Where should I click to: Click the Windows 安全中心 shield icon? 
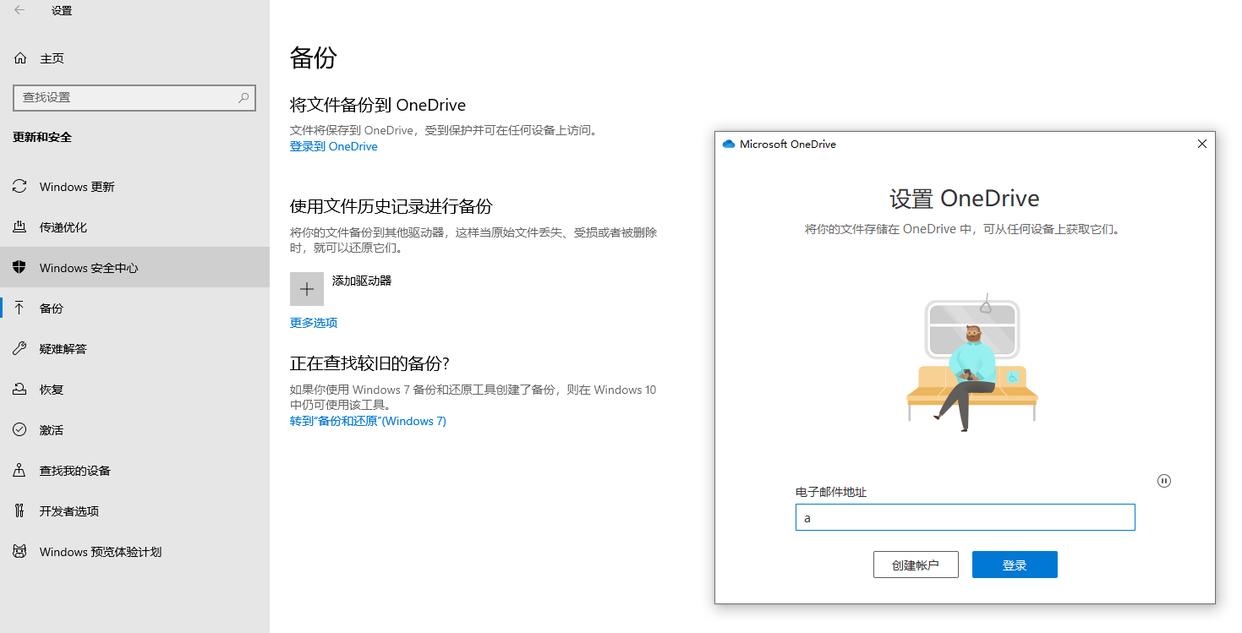[x=19, y=268]
